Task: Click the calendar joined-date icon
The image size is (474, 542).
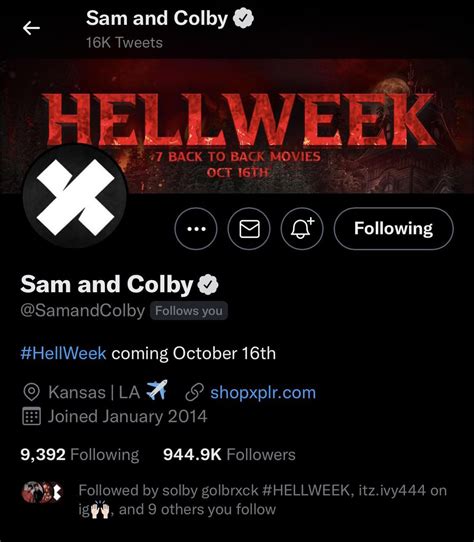Action: click(x=31, y=416)
